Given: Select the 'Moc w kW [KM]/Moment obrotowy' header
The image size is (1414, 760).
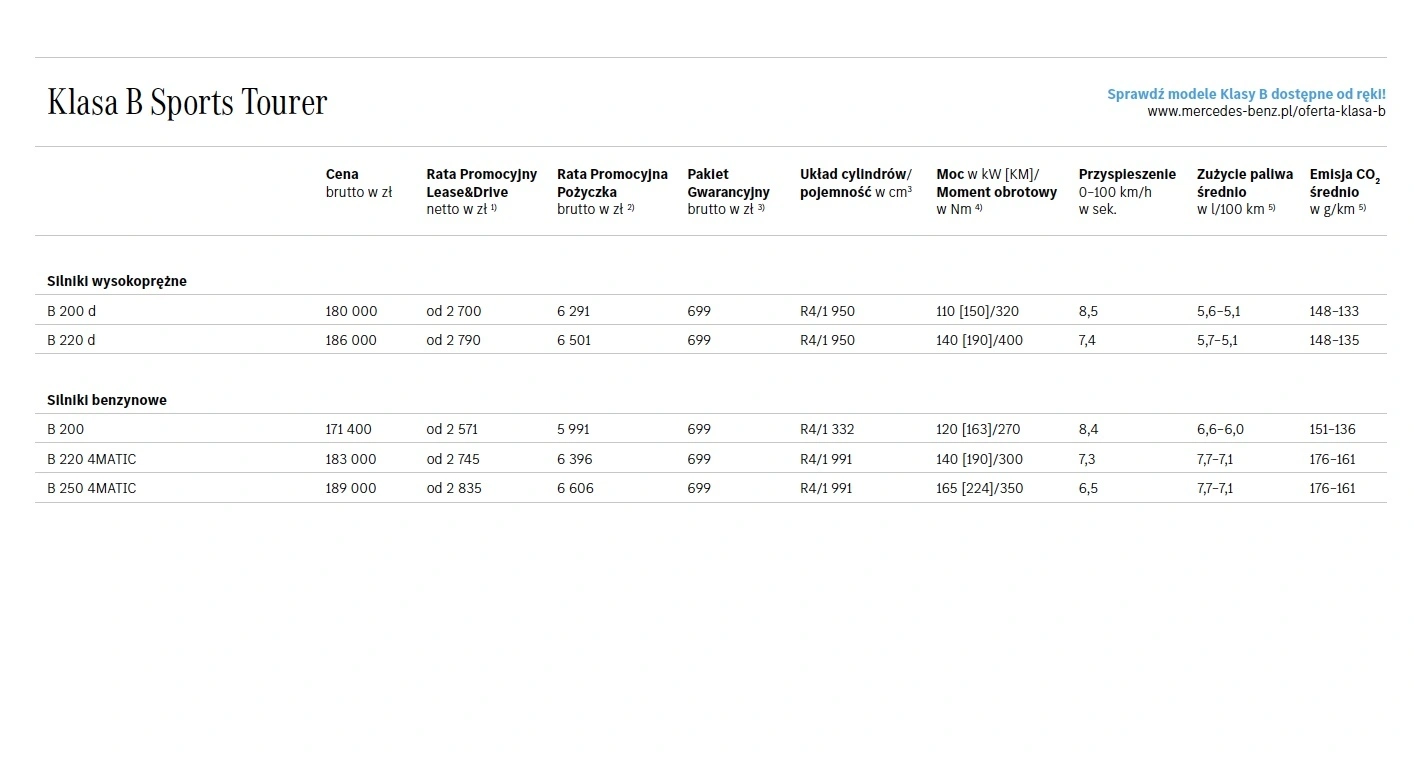Looking at the screenshot, I should 996,191.
